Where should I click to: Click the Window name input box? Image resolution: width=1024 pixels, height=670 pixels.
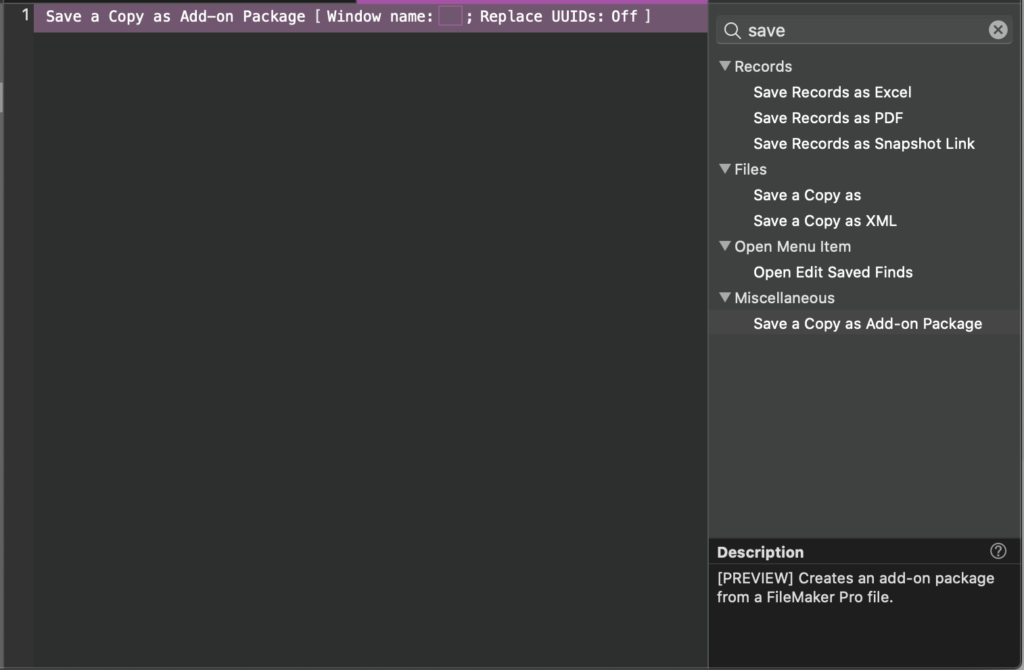point(449,16)
